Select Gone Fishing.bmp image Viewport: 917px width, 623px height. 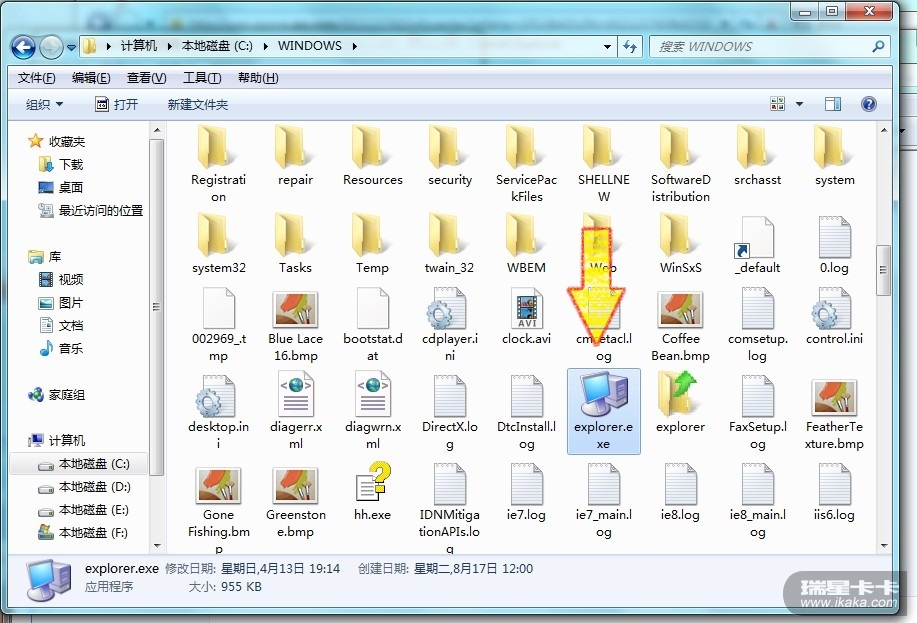point(218,509)
